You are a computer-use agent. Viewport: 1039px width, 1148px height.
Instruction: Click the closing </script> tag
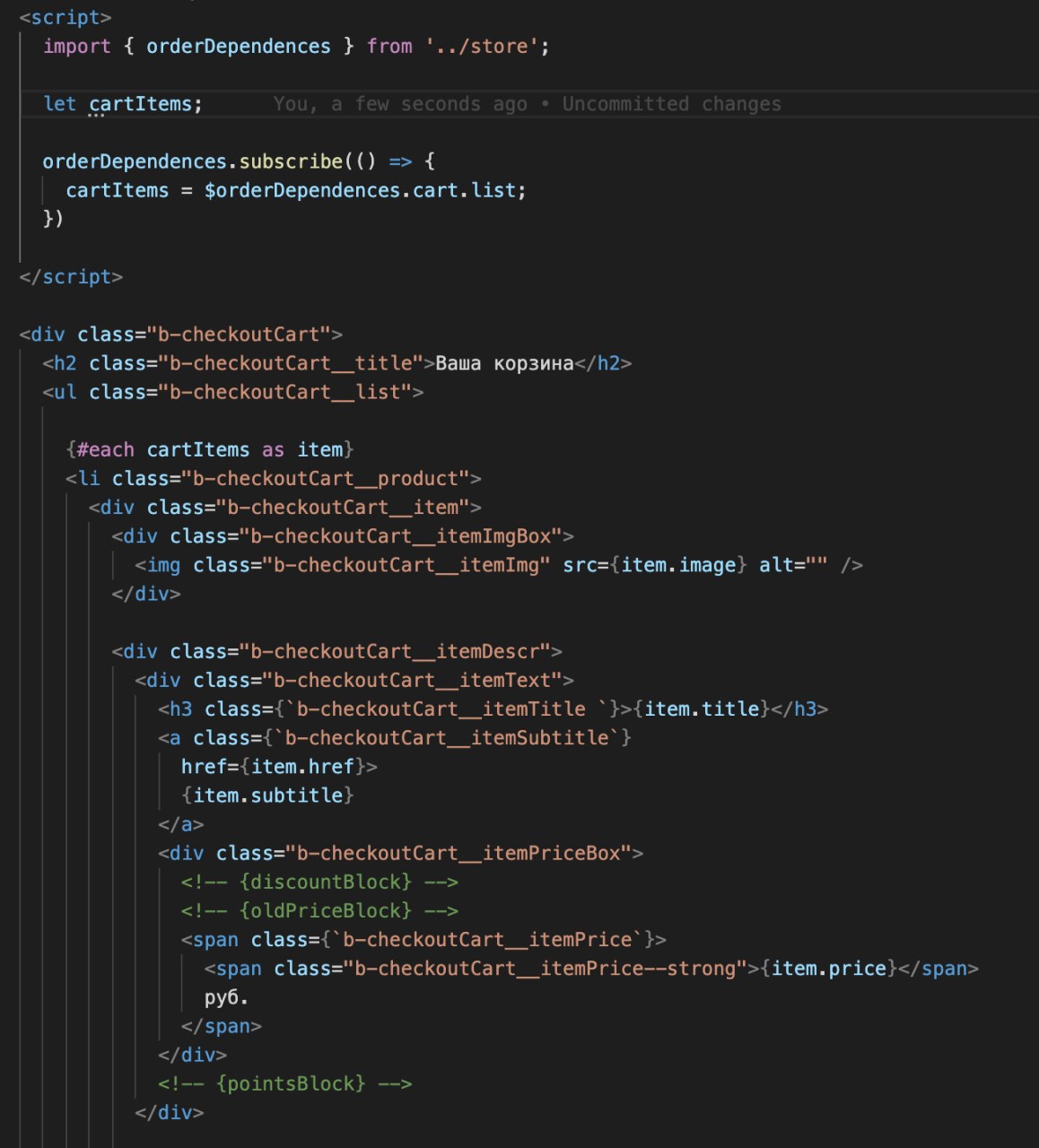71,276
